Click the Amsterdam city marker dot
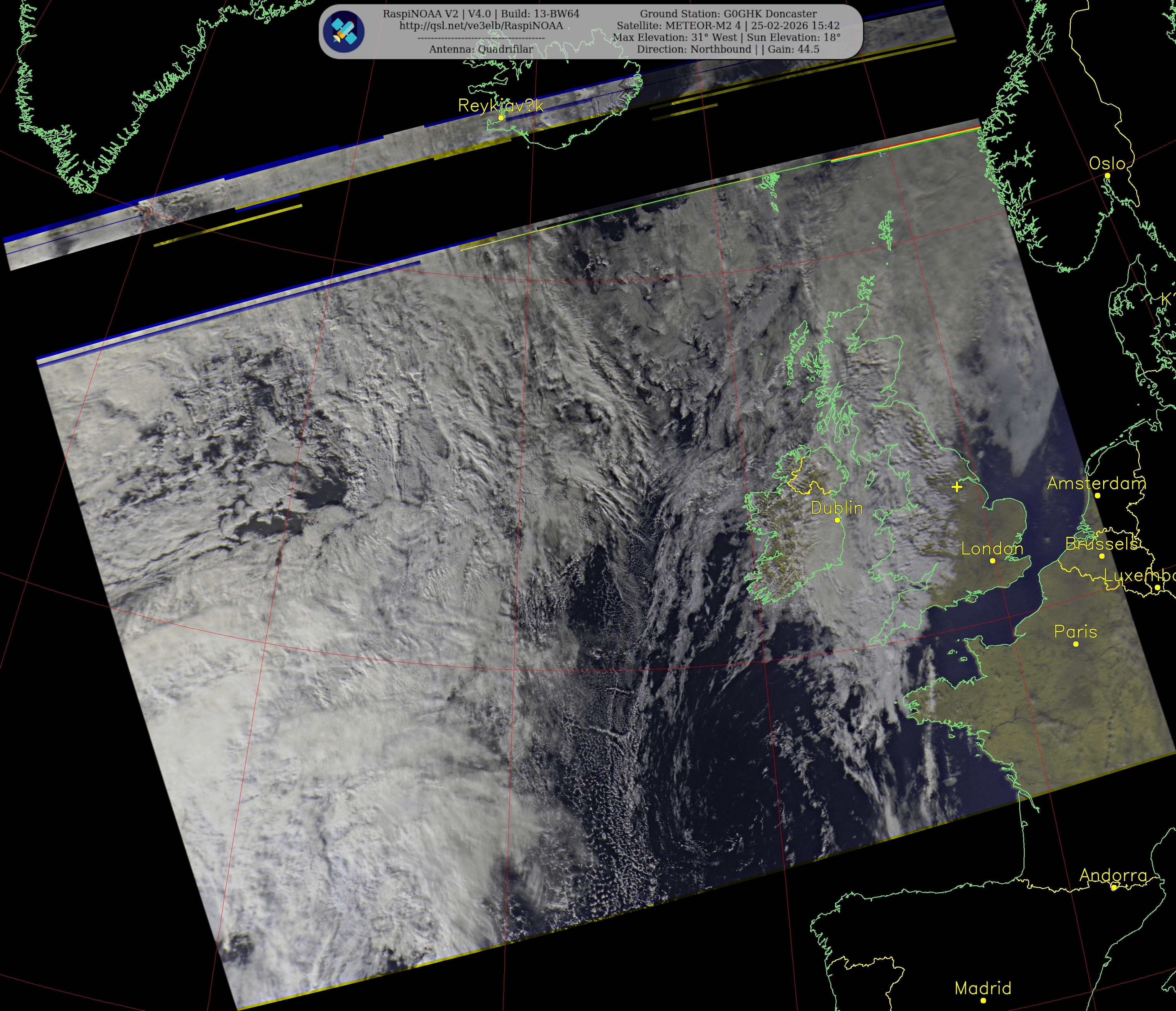The height and width of the screenshot is (1011, 1176). click(x=1098, y=496)
